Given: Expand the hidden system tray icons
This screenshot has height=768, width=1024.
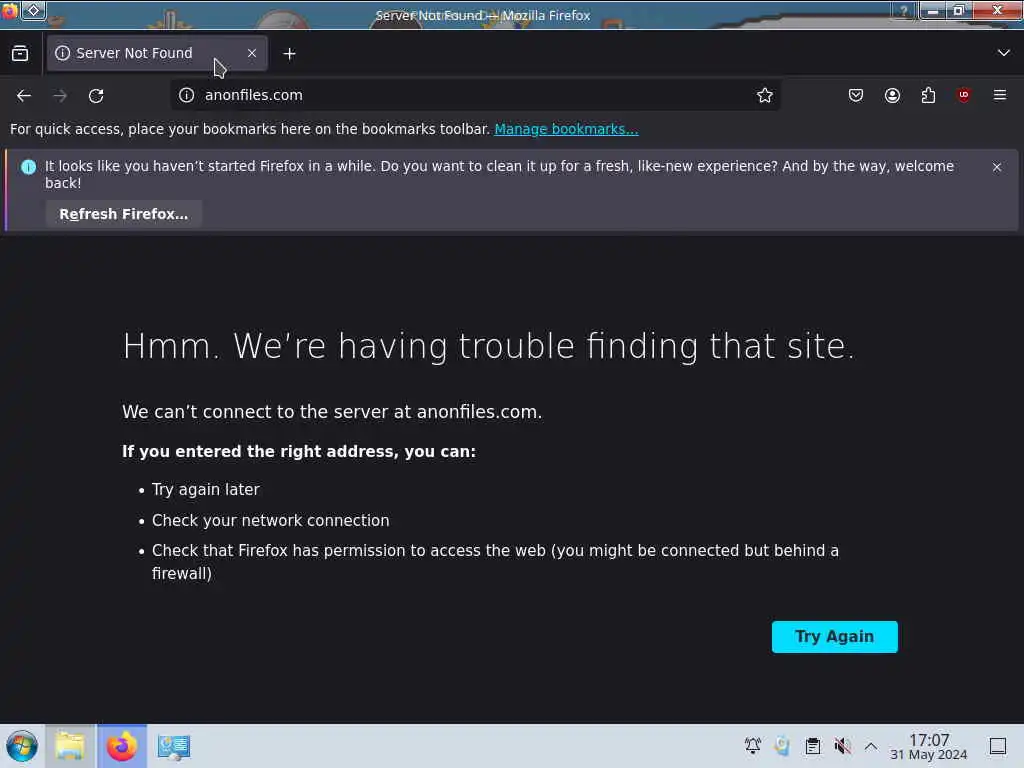Looking at the screenshot, I should coord(871,746).
